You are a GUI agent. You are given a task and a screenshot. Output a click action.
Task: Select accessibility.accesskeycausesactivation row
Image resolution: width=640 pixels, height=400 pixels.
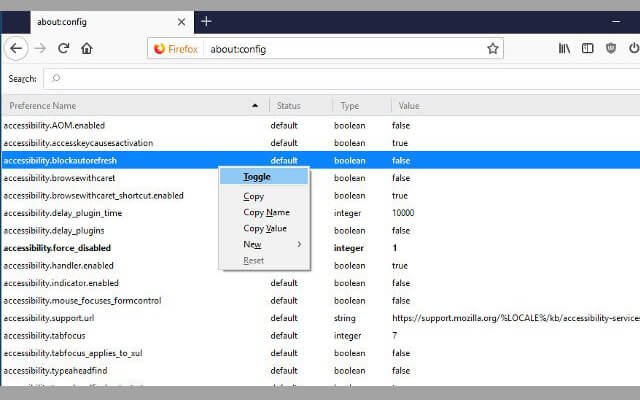coord(321,143)
